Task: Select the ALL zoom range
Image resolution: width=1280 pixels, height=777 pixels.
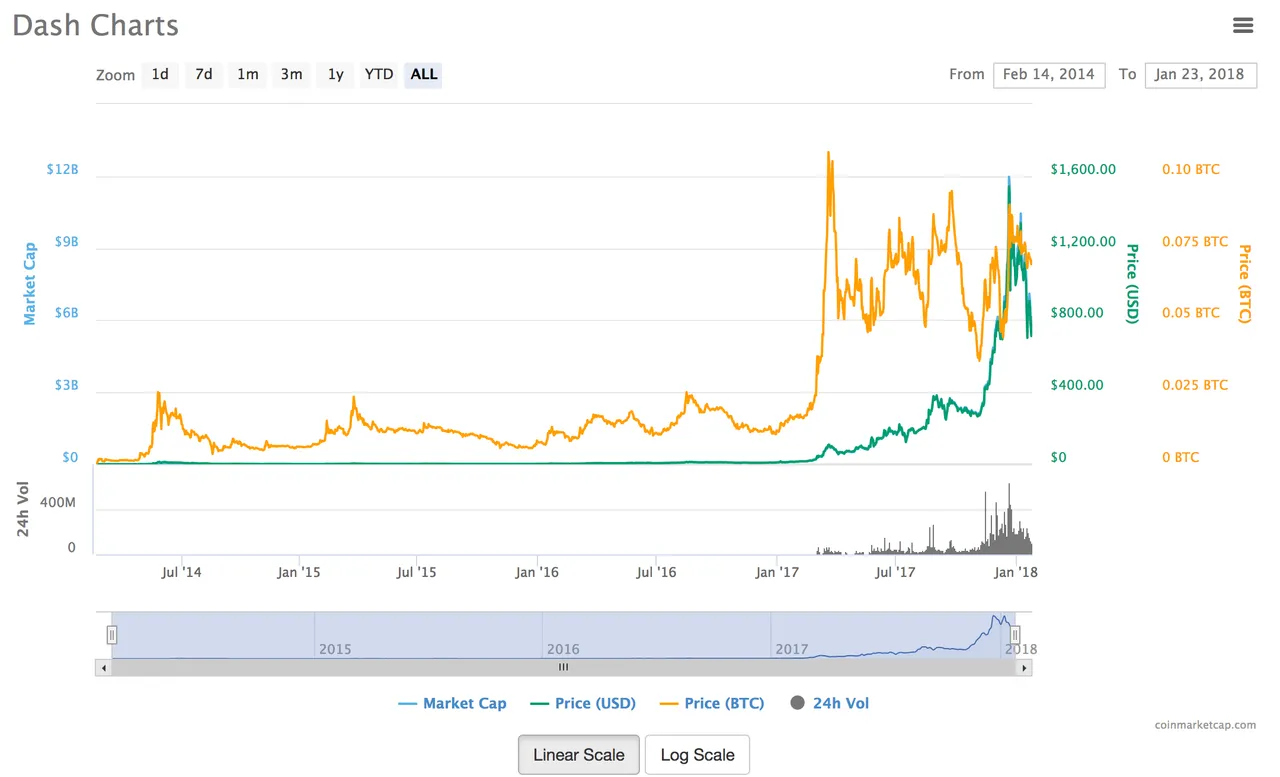Action: pos(424,74)
